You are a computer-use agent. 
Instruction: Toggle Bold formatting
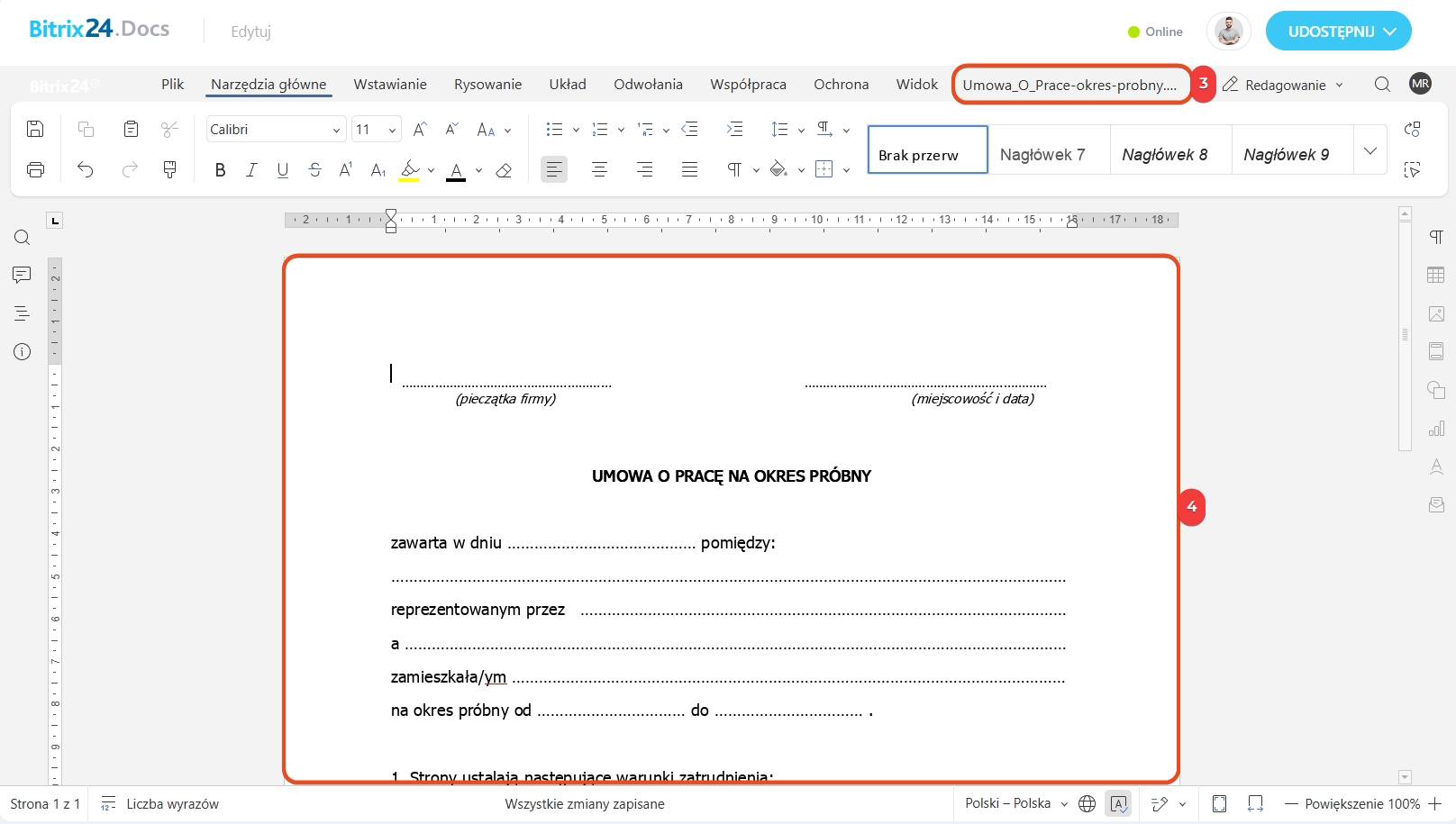pyautogui.click(x=220, y=169)
